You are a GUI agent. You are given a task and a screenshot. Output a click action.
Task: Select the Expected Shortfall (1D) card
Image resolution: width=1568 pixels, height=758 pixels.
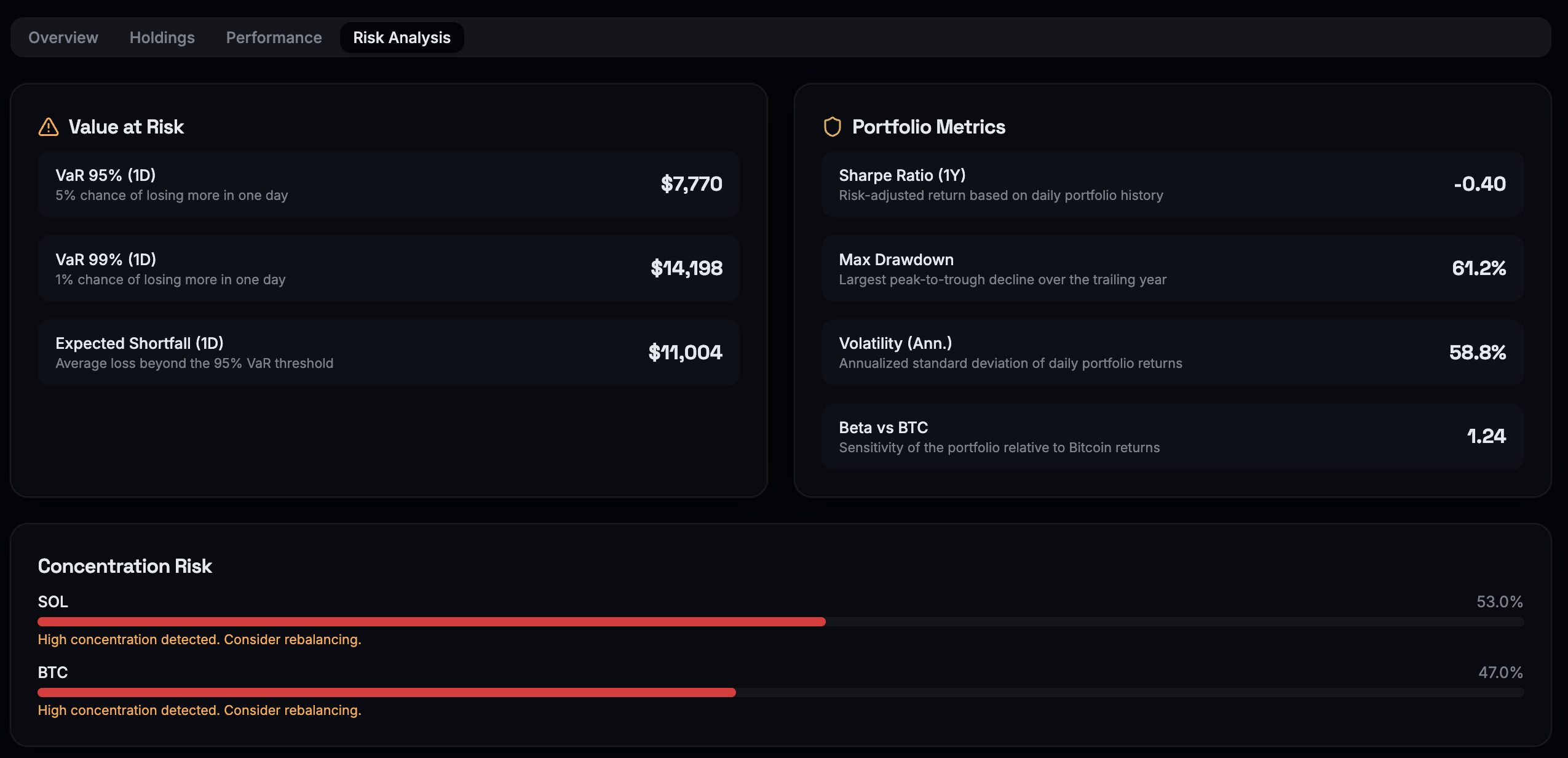[x=389, y=352]
